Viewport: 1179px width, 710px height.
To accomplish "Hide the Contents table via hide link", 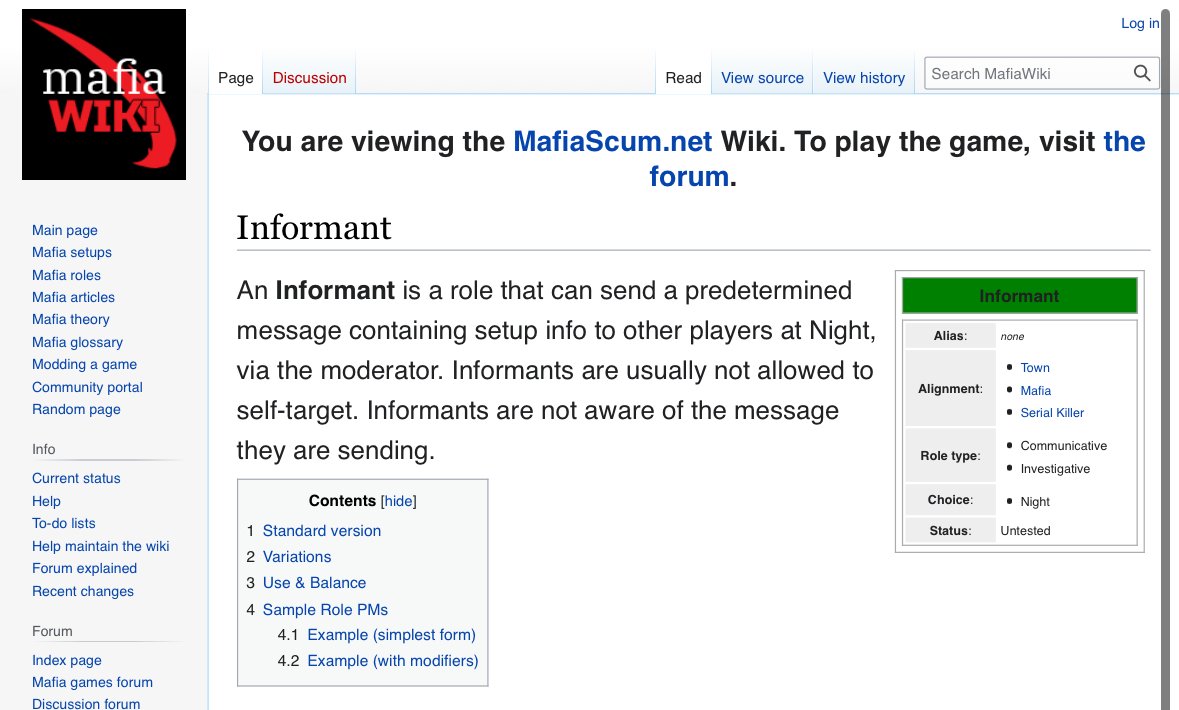I will click(x=399, y=501).
